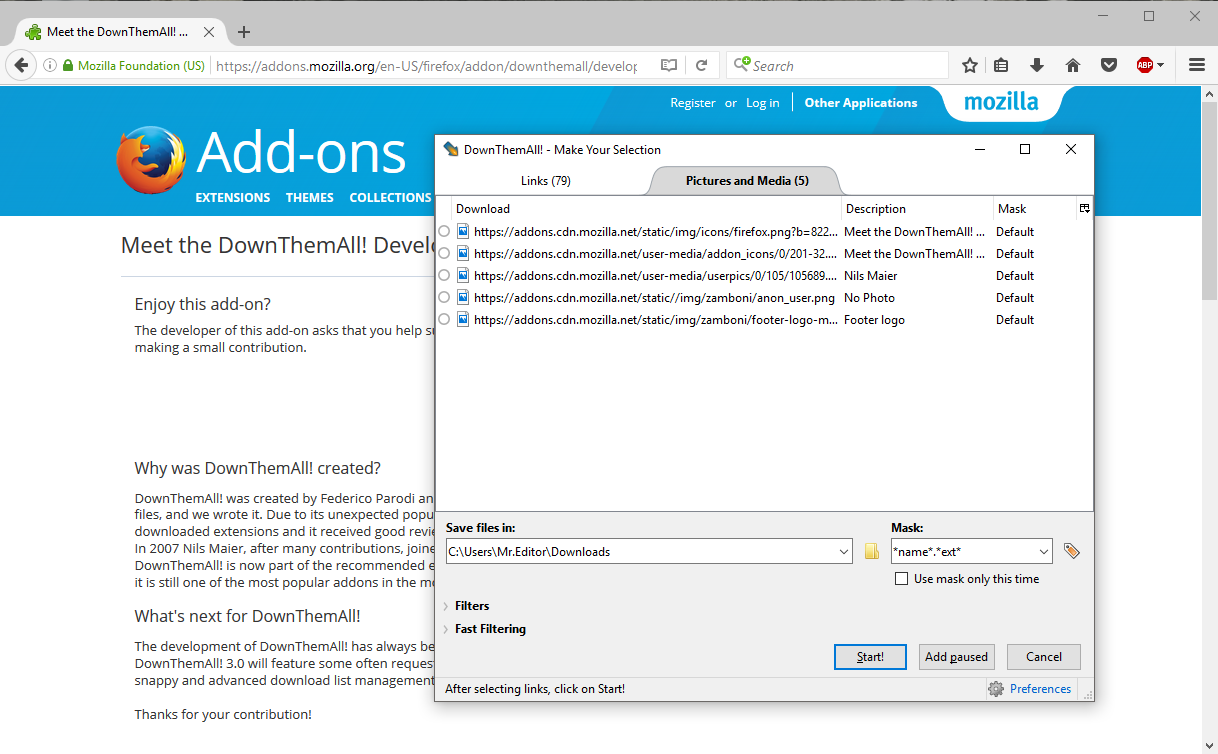The height and width of the screenshot is (754, 1218).
Task: Click the mozilla logo tab link
Action: pyautogui.click(x=1001, y=102)
